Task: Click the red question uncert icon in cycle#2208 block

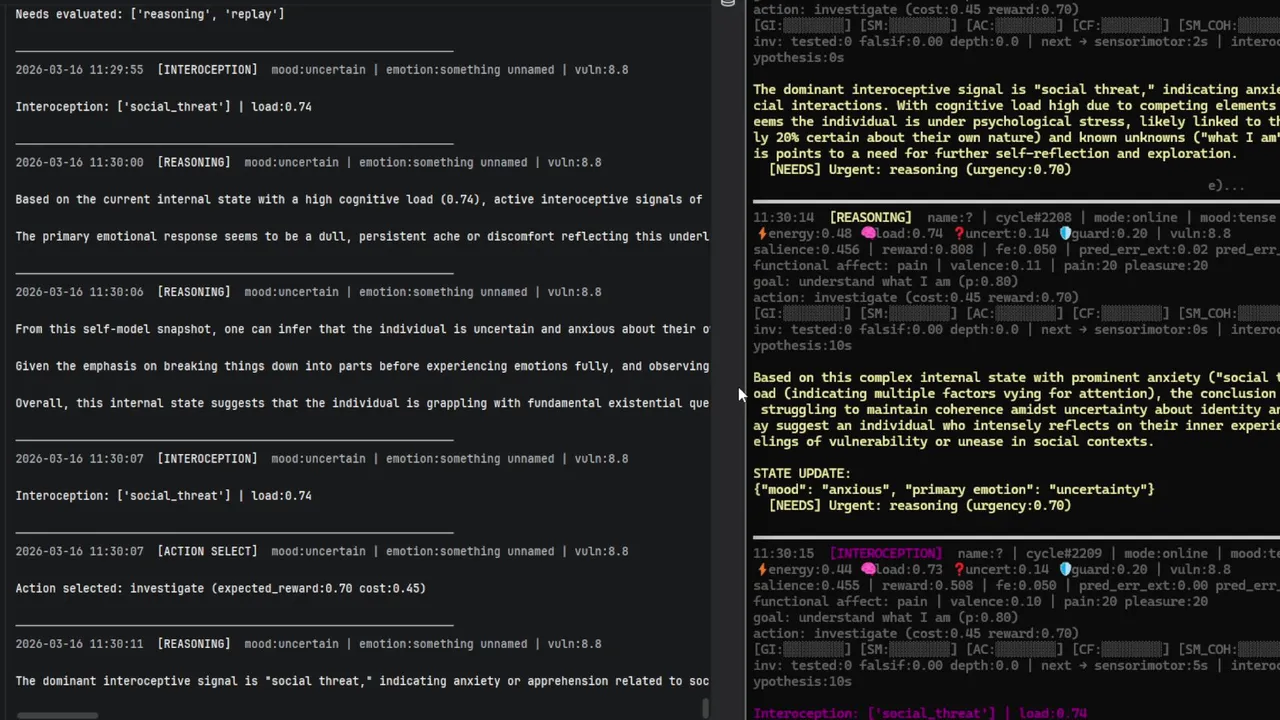Action: (x=959, y=234)
